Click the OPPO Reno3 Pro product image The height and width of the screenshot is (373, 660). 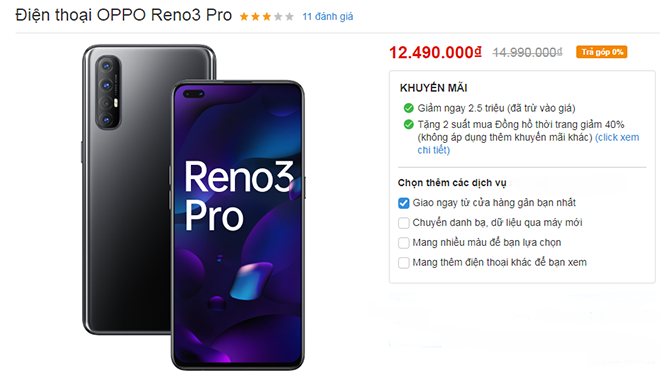[193, 207]
